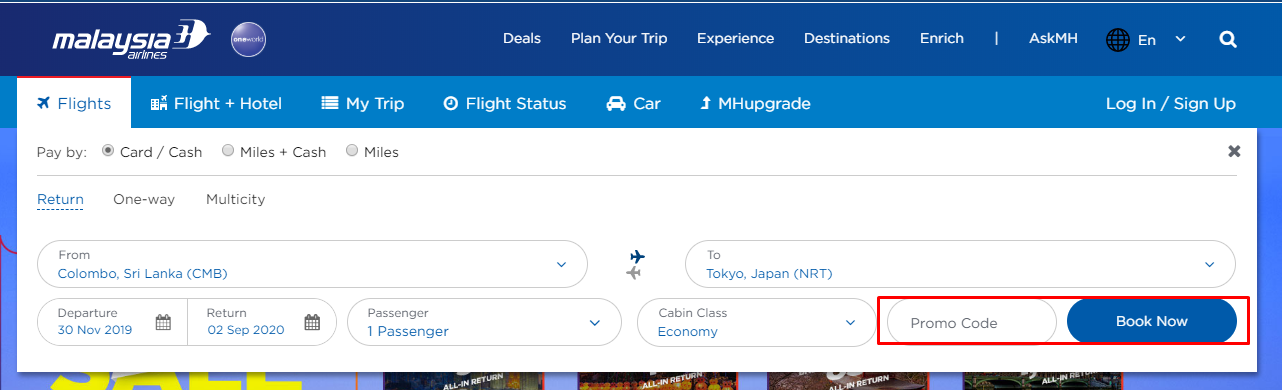Click the globe language icon
Screen dimensions: 1282x390
tap(1117, 40)
